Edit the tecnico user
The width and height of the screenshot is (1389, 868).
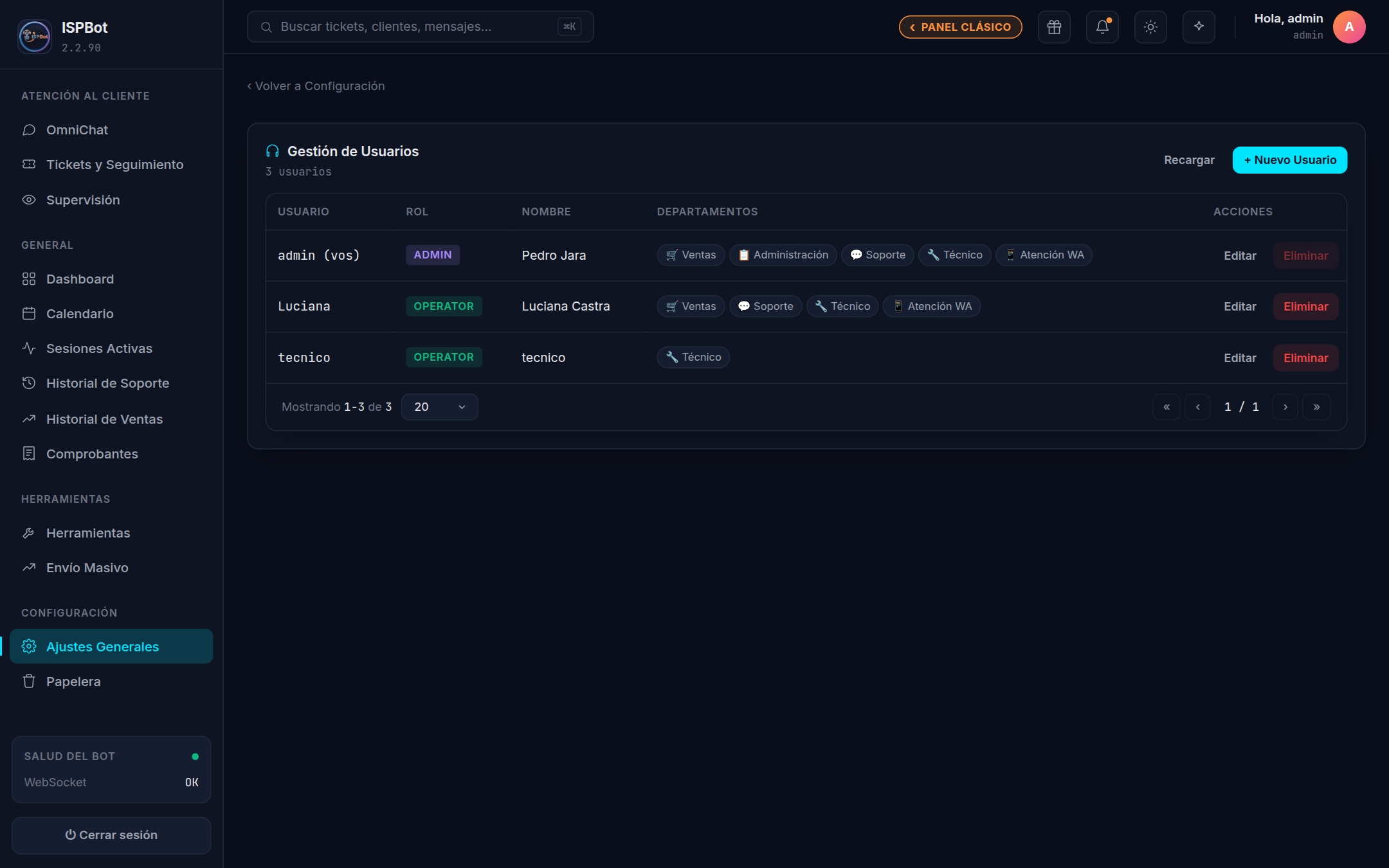pos(1240,358)
